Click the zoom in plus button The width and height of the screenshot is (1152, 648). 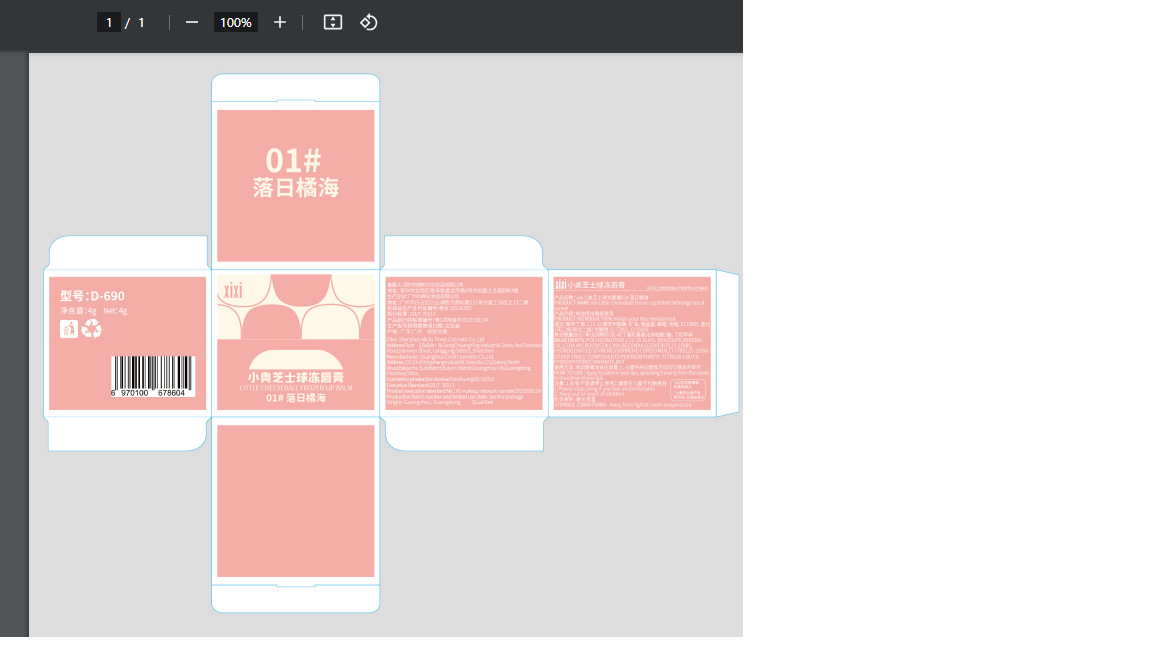coord(280,22)
